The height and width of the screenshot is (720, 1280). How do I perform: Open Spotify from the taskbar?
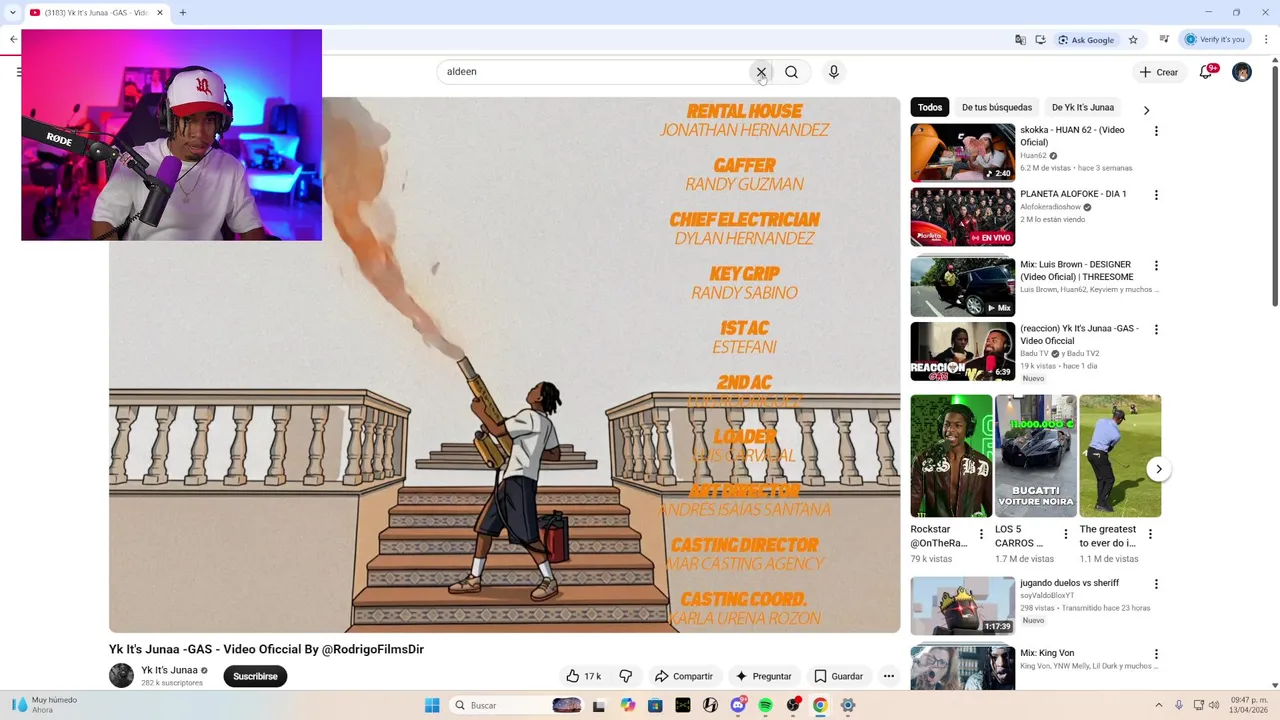pyautogui.click(x=765, y=705)
